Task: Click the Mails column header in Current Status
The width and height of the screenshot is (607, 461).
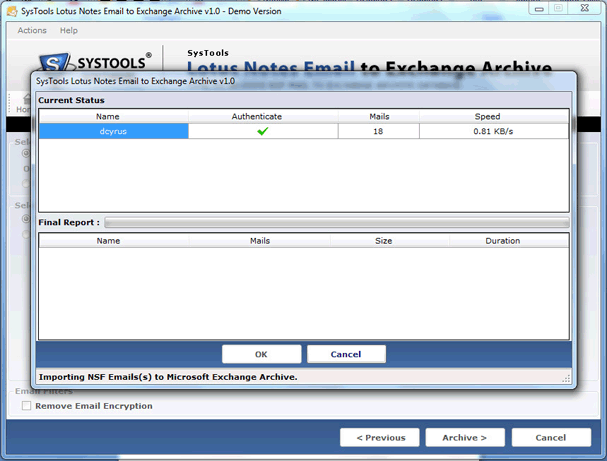Action: coord(379,117)
